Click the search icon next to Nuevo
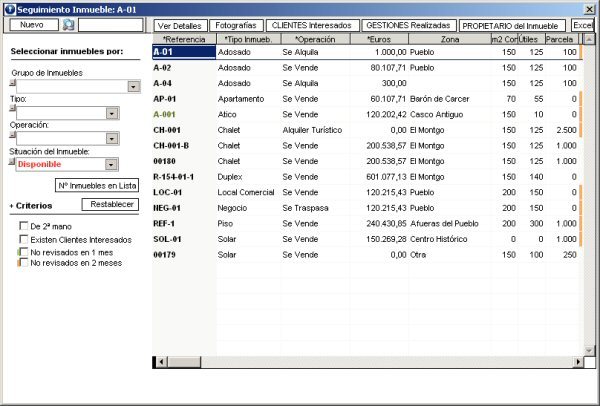This screenshot has height=406, width=600. (69, 24)
